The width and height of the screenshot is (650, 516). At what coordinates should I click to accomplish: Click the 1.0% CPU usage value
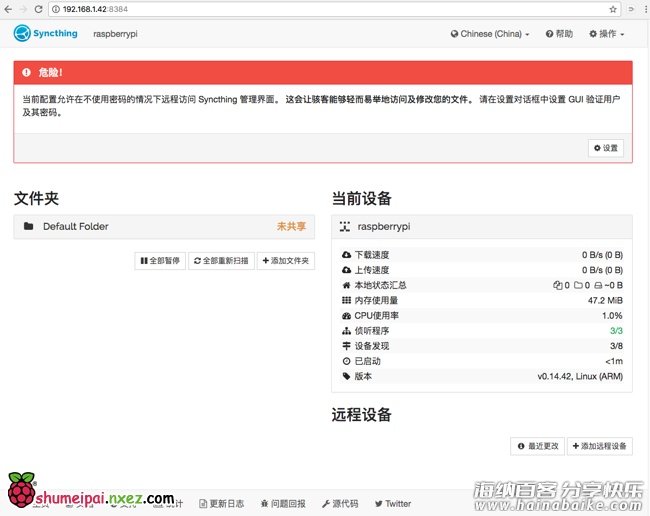pyautogui.click(x=612, y=316)
